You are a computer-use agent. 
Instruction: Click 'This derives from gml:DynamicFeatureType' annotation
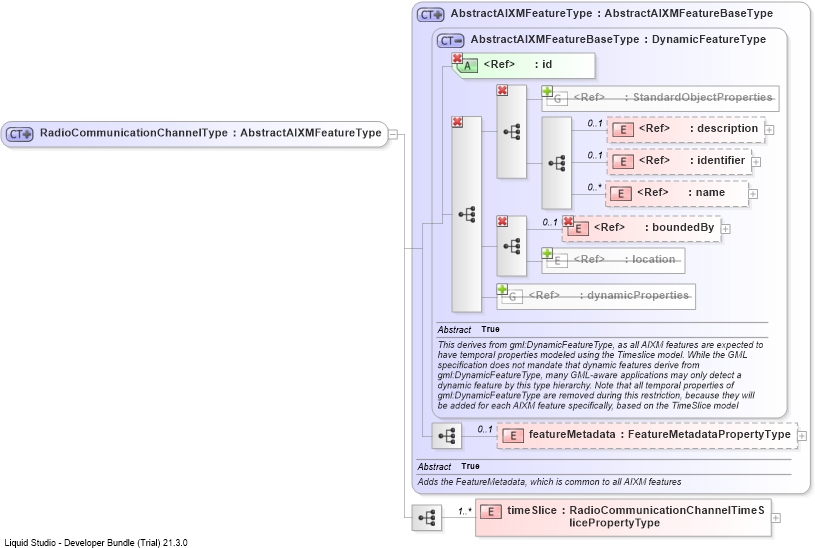point(600,375)
